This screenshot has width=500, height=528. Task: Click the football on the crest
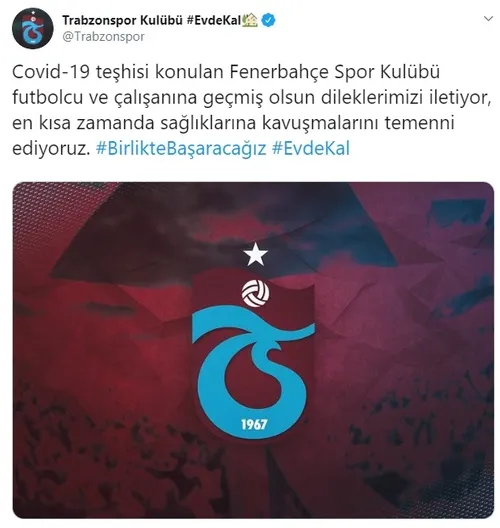tap(256, 293)
